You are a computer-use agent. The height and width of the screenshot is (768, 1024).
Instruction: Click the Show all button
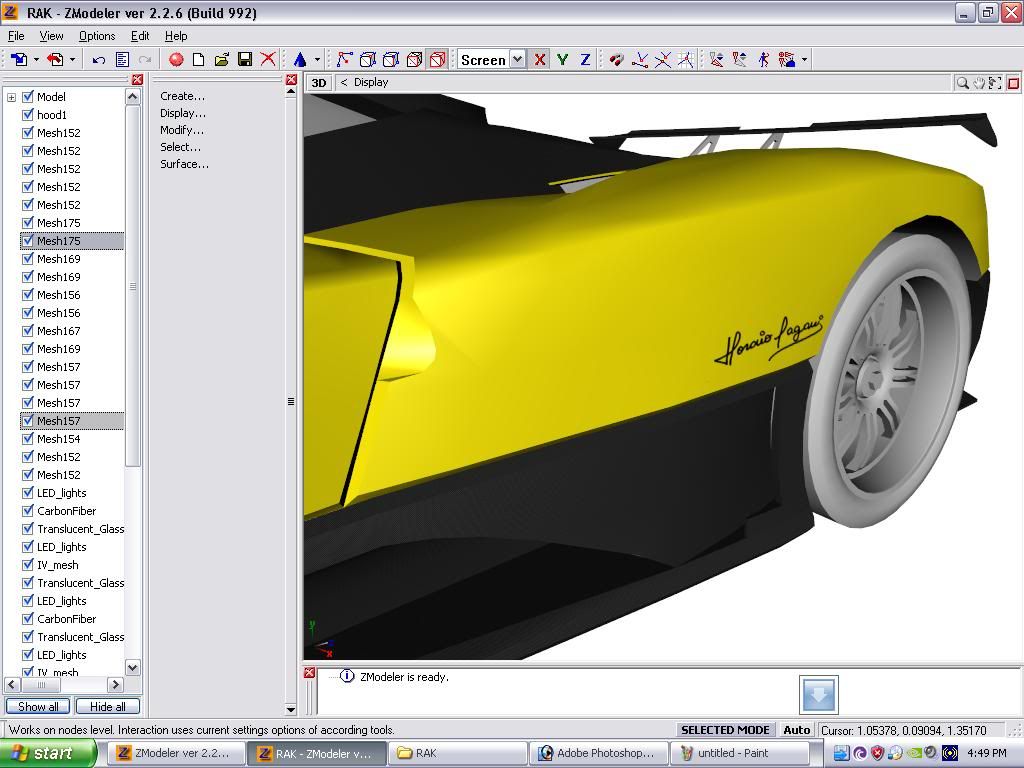pyautogui.click(x=38, y=707)
